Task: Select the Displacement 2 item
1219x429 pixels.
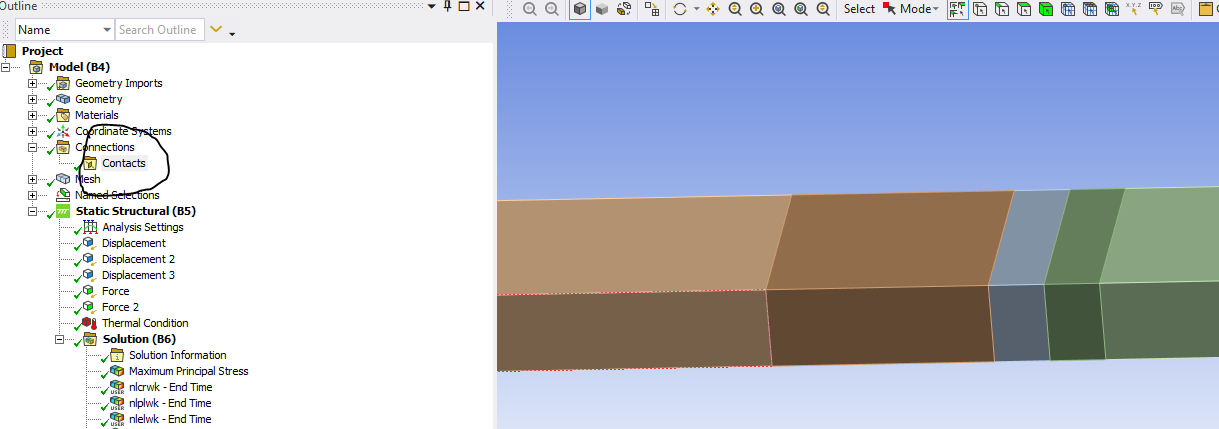Action: point(138,259)
